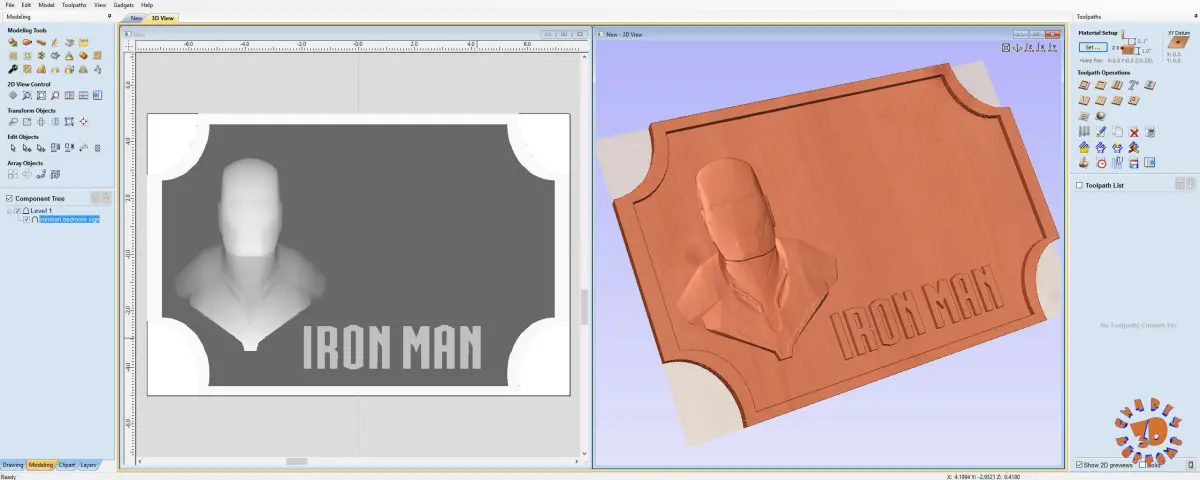Pin toggle for the Modeling panel
The width and height of the screenshot is (1200, 480).
(108, 17)
